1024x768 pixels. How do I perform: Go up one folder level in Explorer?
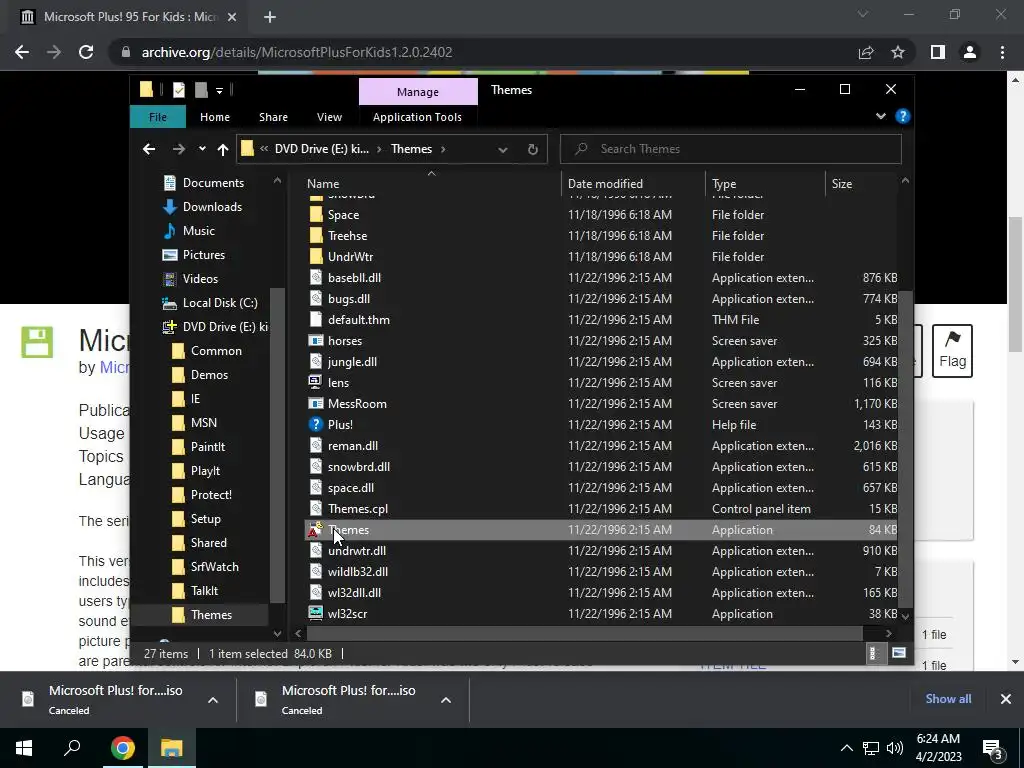[x=223, y=150]
